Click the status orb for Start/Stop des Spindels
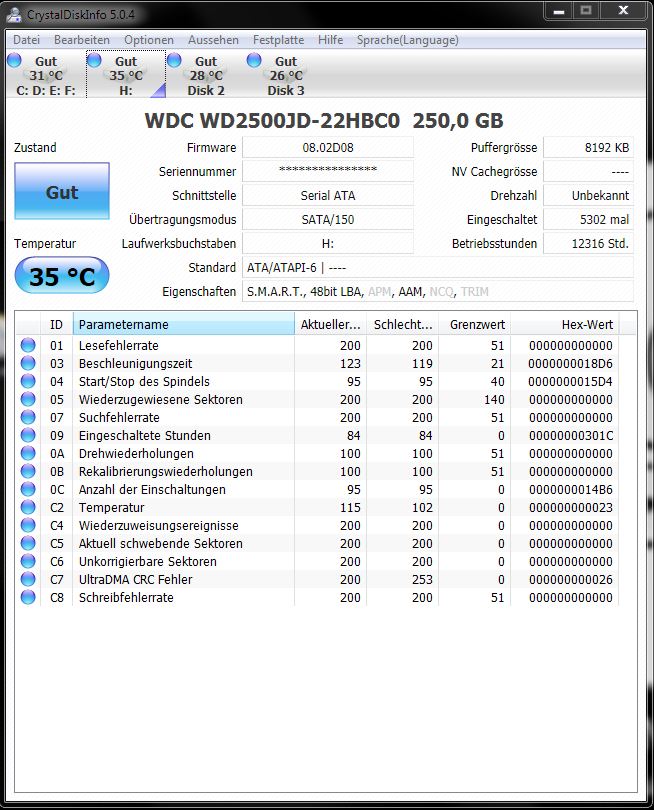This screenshot has width=654, height=810. 28,381
